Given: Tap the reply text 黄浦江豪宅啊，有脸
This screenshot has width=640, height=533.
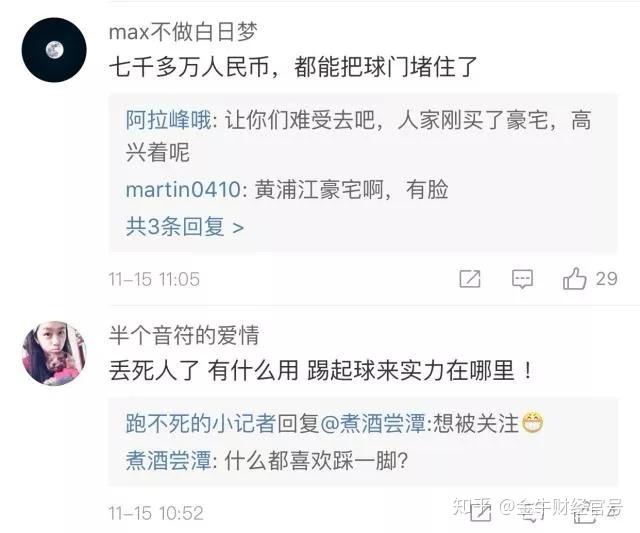Looking at the screenshot, I should (x=351, y=190).
